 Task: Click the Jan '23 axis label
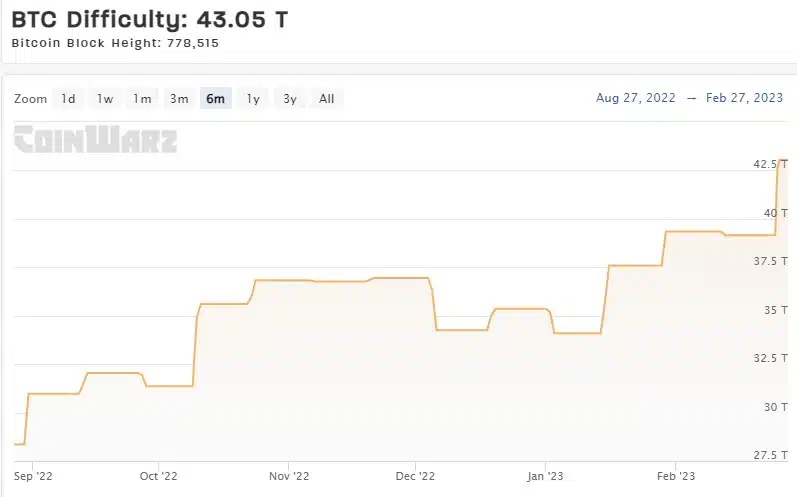[x=545, y=476]
